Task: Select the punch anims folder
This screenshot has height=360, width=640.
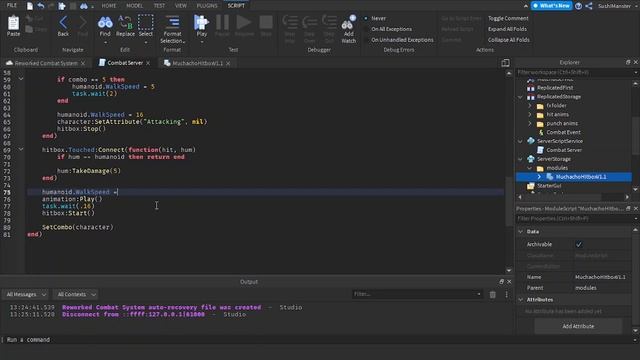Action: coord(562,123)
